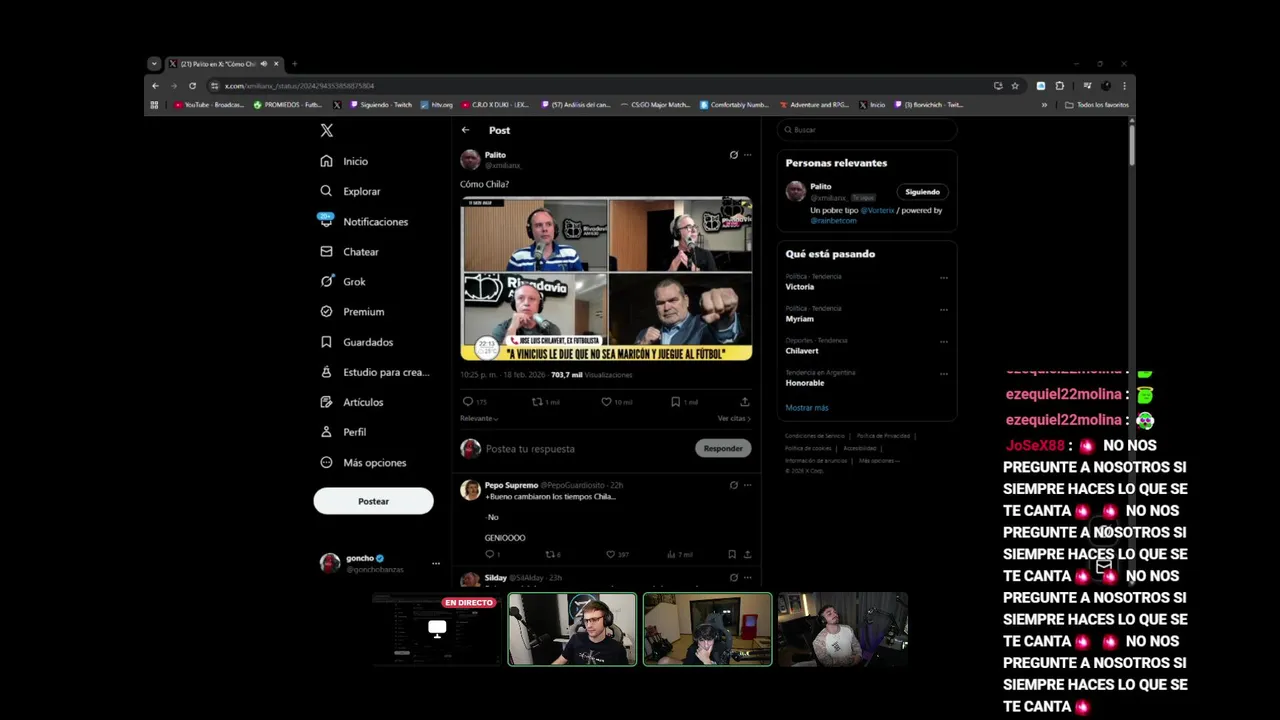Screen dimensions: 1280x720
Task: Open the Chilavert video thumbnail
Action: point(606,278)
